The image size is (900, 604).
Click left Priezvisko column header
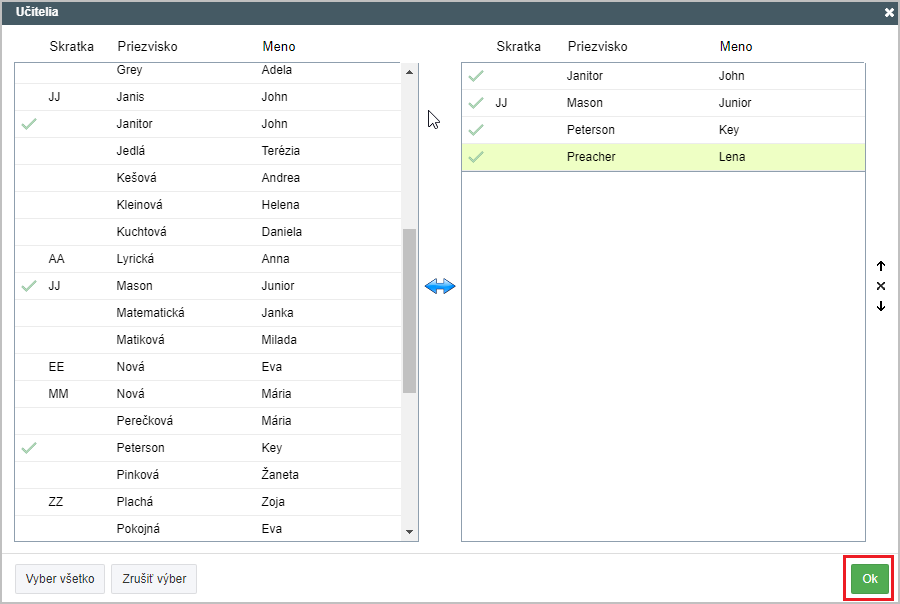click(x=148, y=47)
